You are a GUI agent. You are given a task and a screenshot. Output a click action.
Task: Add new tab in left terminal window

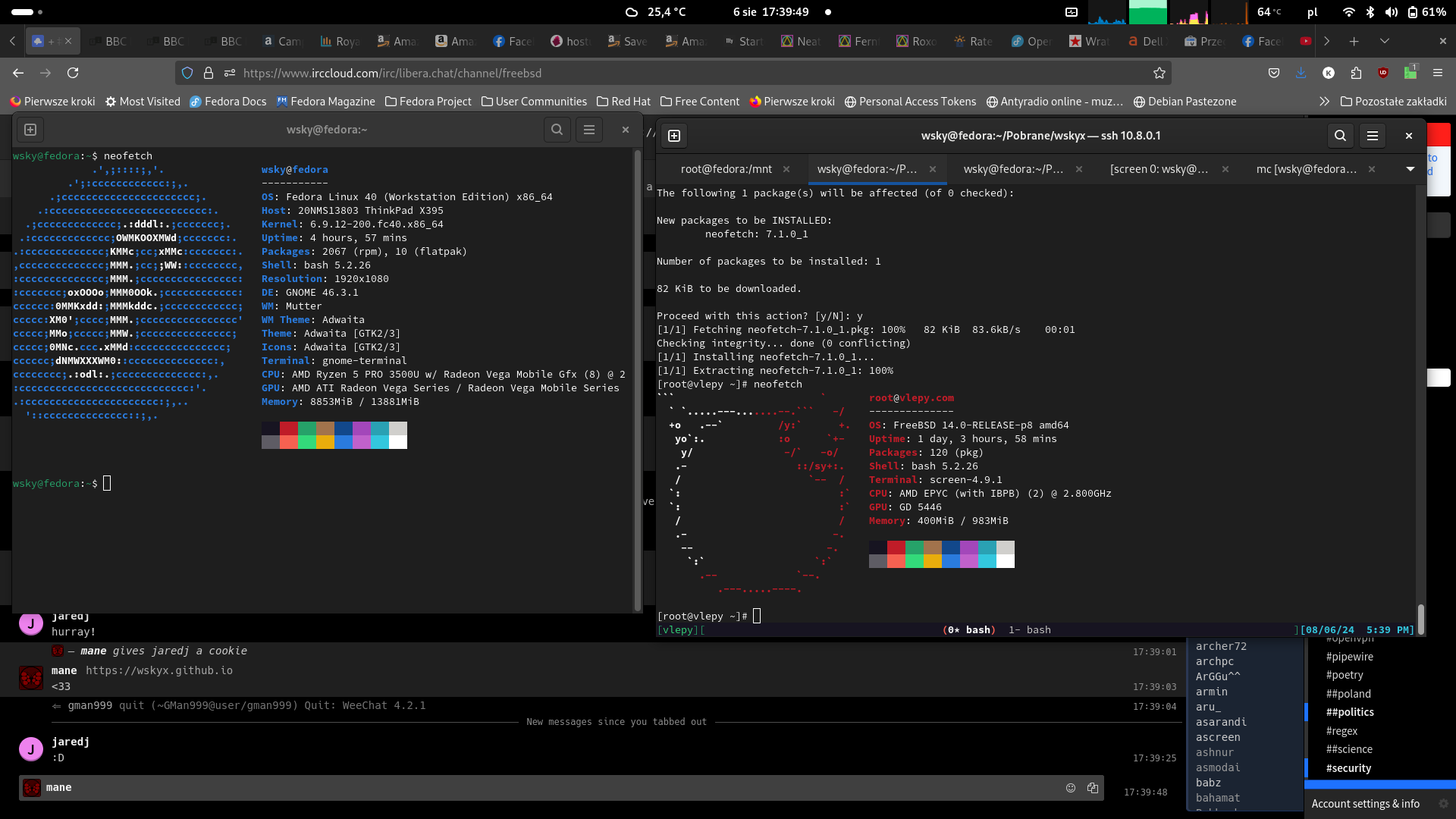pos(30,130)
